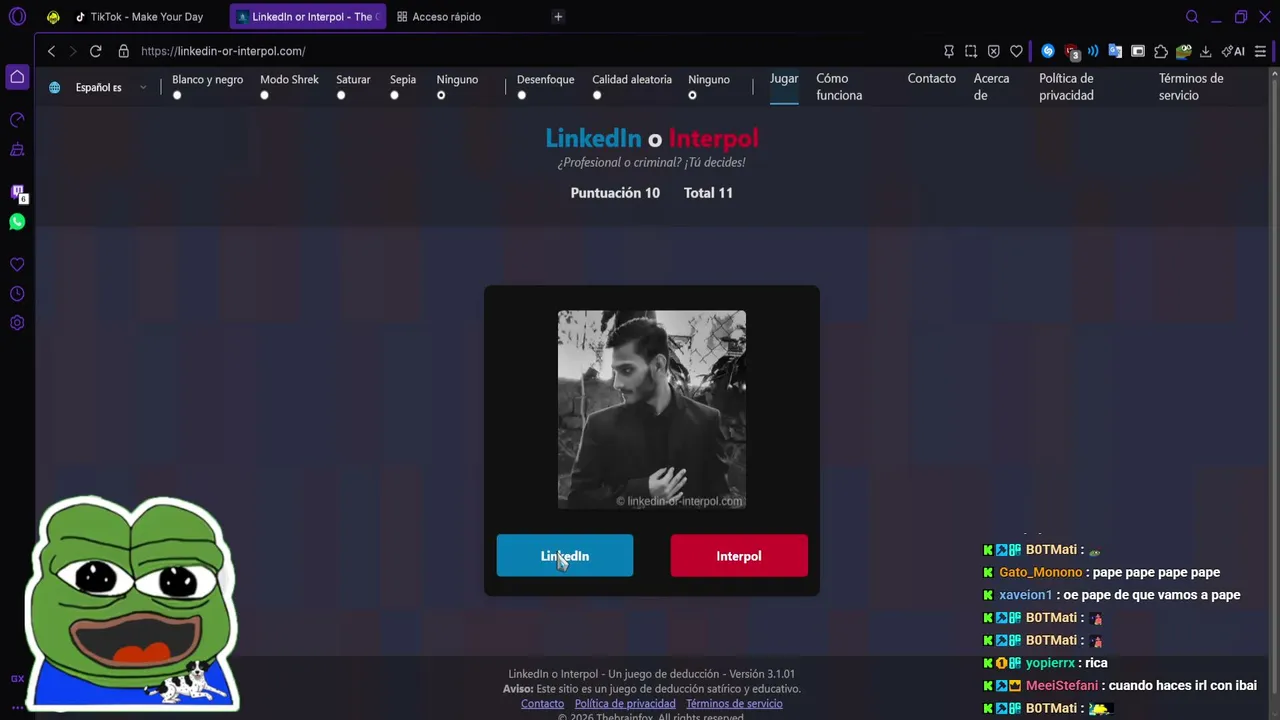The image size is (1280, 720).
Task: Open the Cómo funciona page
Action: pyautogui.click(x=839, y=87)
